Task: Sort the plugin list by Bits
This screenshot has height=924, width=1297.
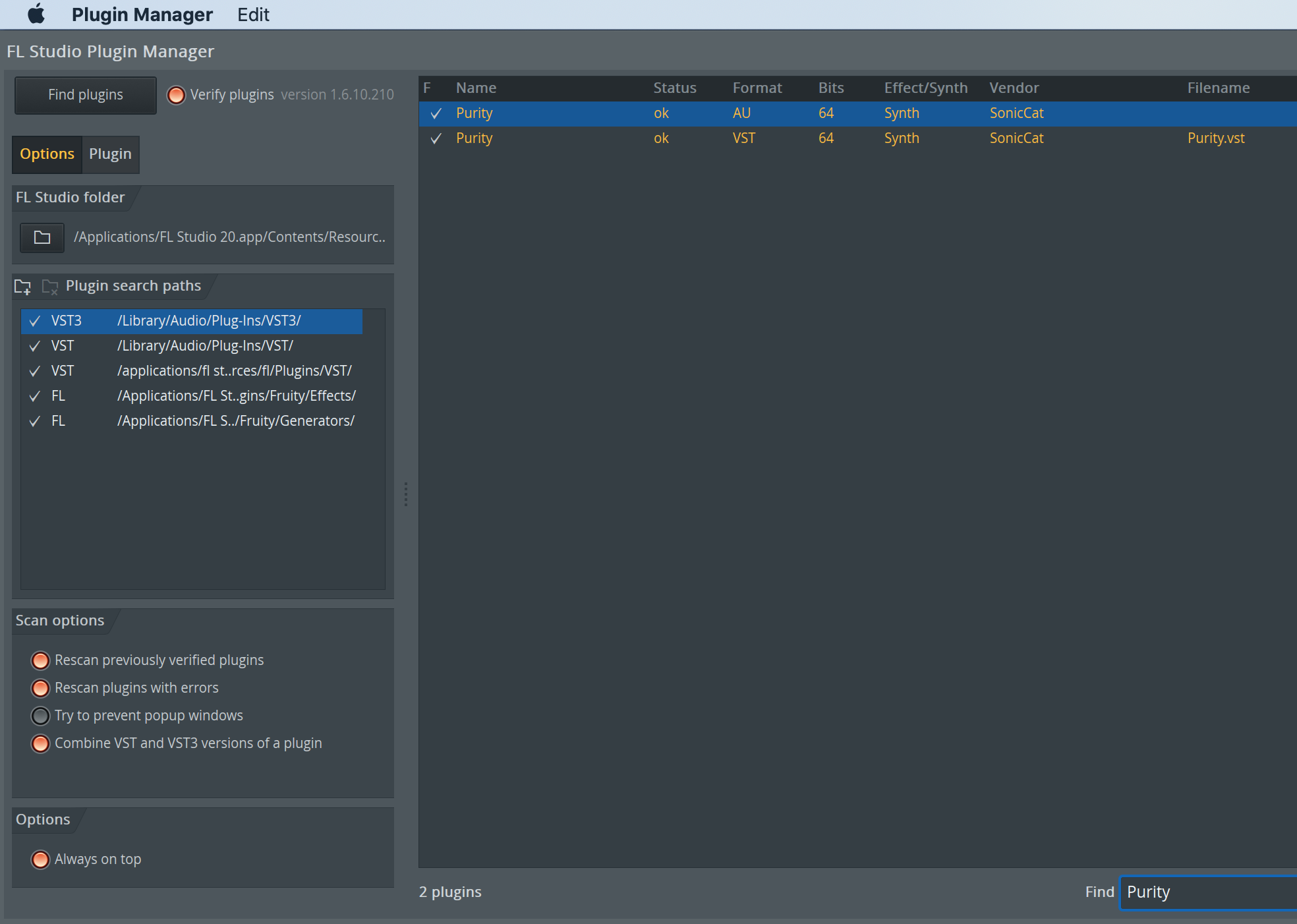Action: (831, 88)
